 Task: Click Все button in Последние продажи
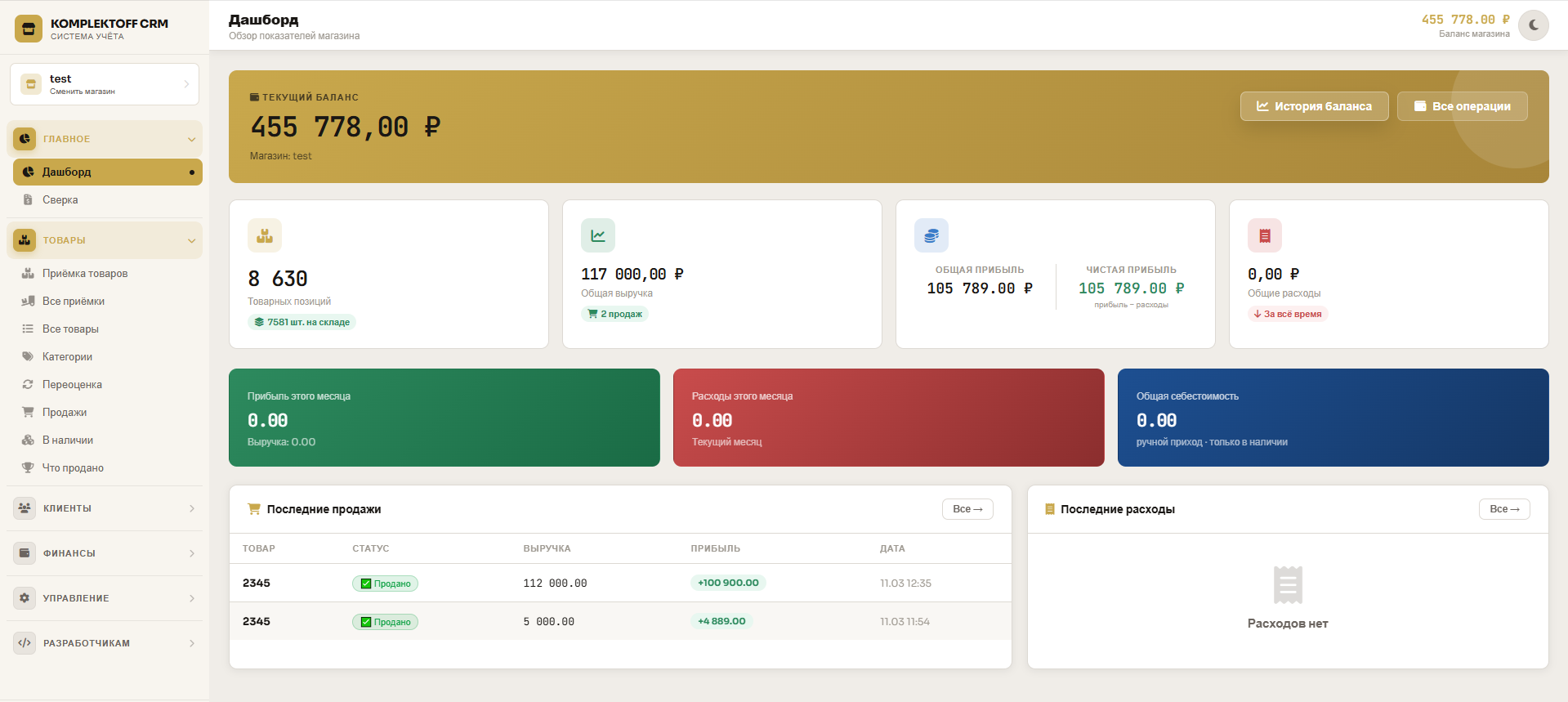[967, 509]
